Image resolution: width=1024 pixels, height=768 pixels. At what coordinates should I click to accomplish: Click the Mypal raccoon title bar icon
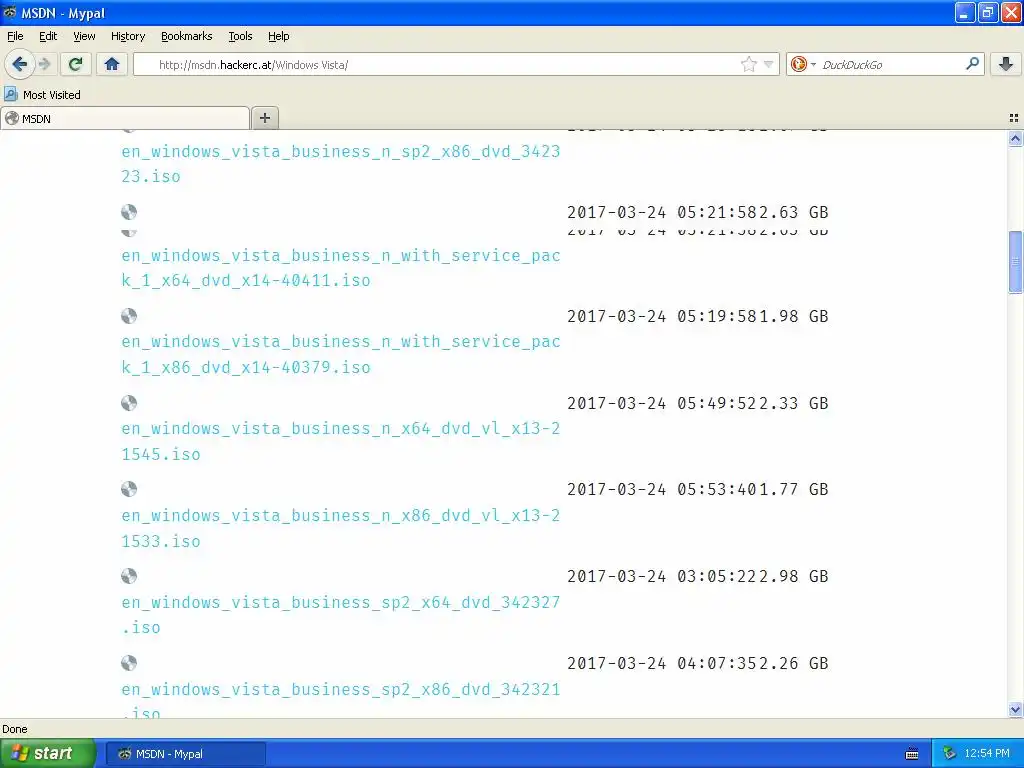[x=10, y=12]
